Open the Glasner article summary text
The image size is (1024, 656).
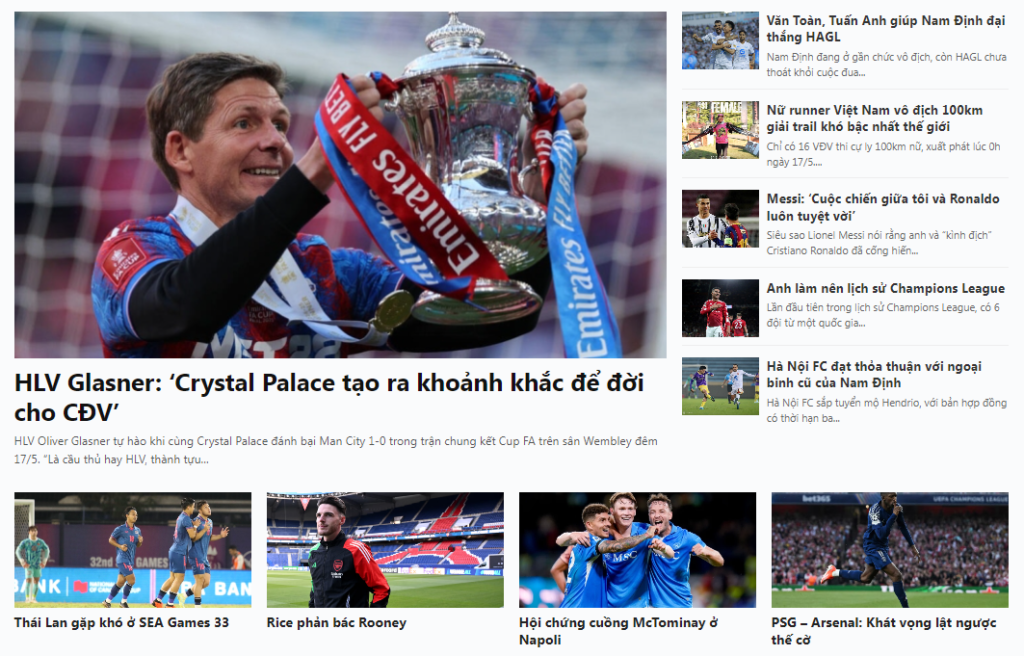click(336, 450)
